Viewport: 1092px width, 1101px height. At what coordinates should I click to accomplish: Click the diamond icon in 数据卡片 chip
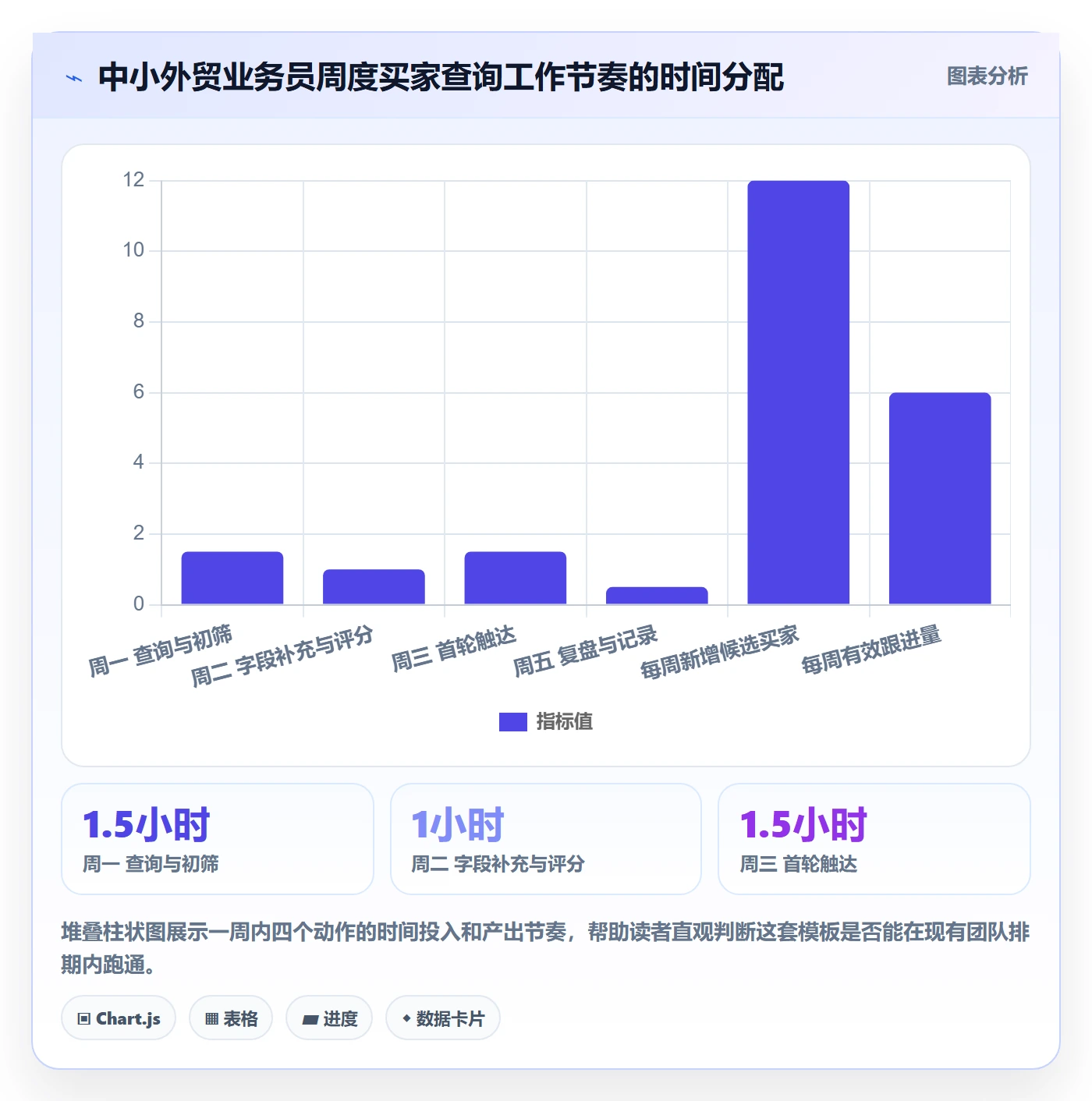click(406, 1018)
